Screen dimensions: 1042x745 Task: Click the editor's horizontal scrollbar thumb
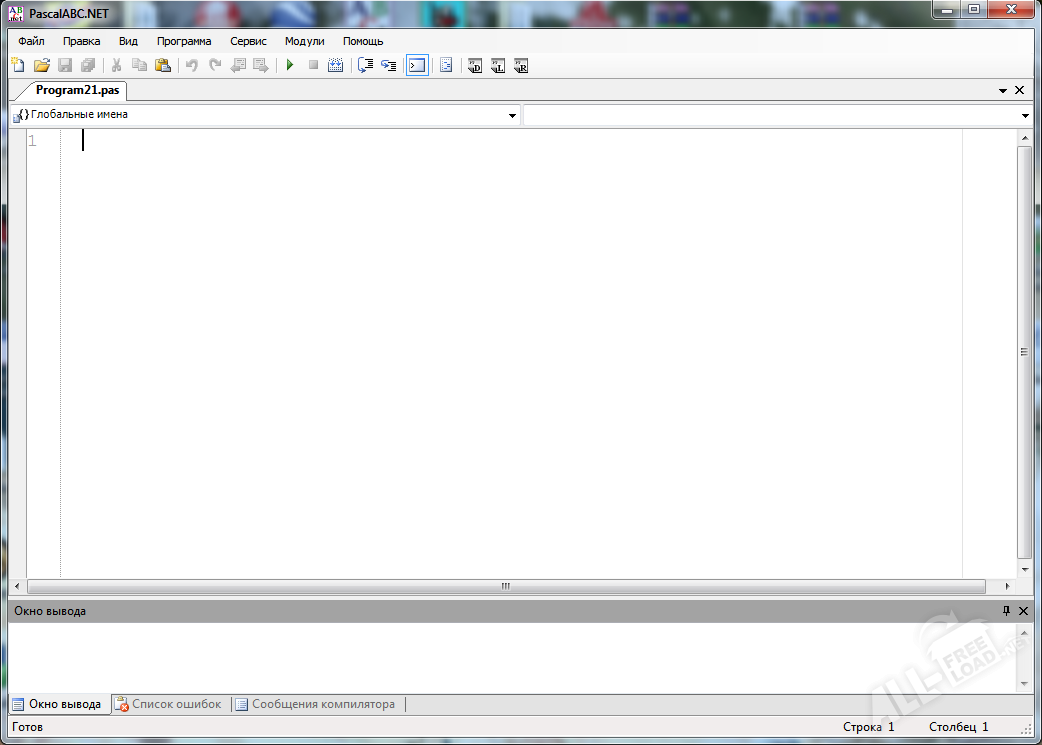pyautogui.click(x=505, y=586)
